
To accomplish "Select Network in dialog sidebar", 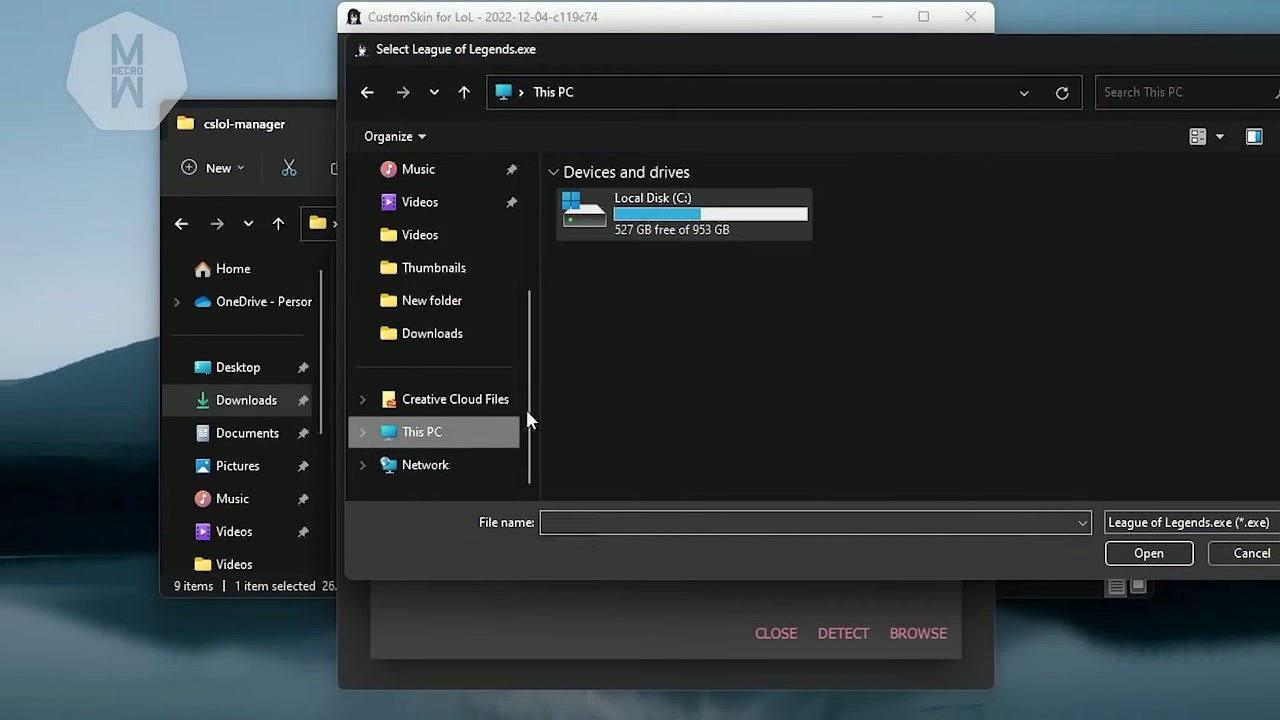I will click(425, 465).
